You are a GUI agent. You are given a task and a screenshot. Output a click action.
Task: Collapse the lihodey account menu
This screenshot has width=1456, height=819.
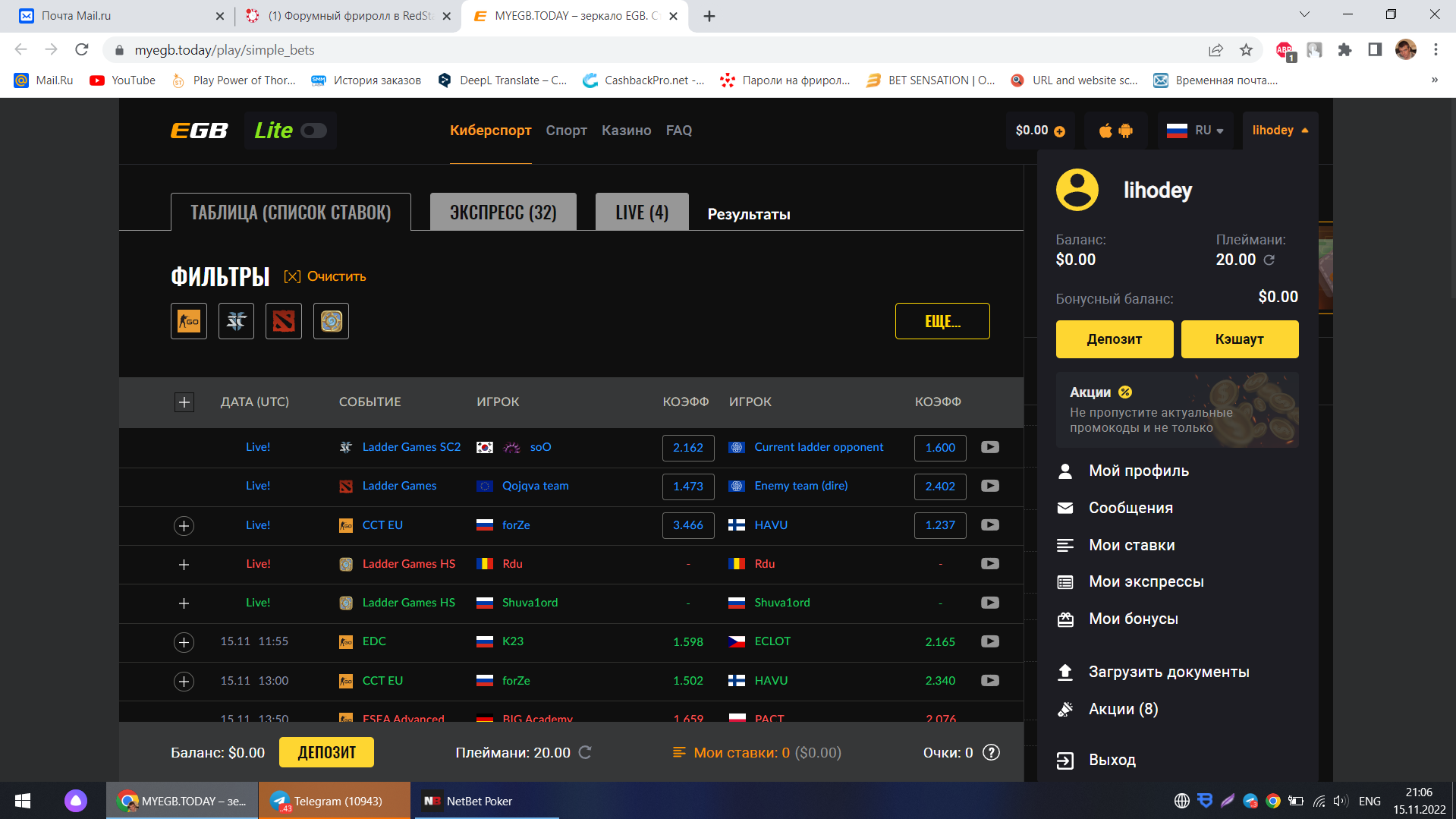1280,131
